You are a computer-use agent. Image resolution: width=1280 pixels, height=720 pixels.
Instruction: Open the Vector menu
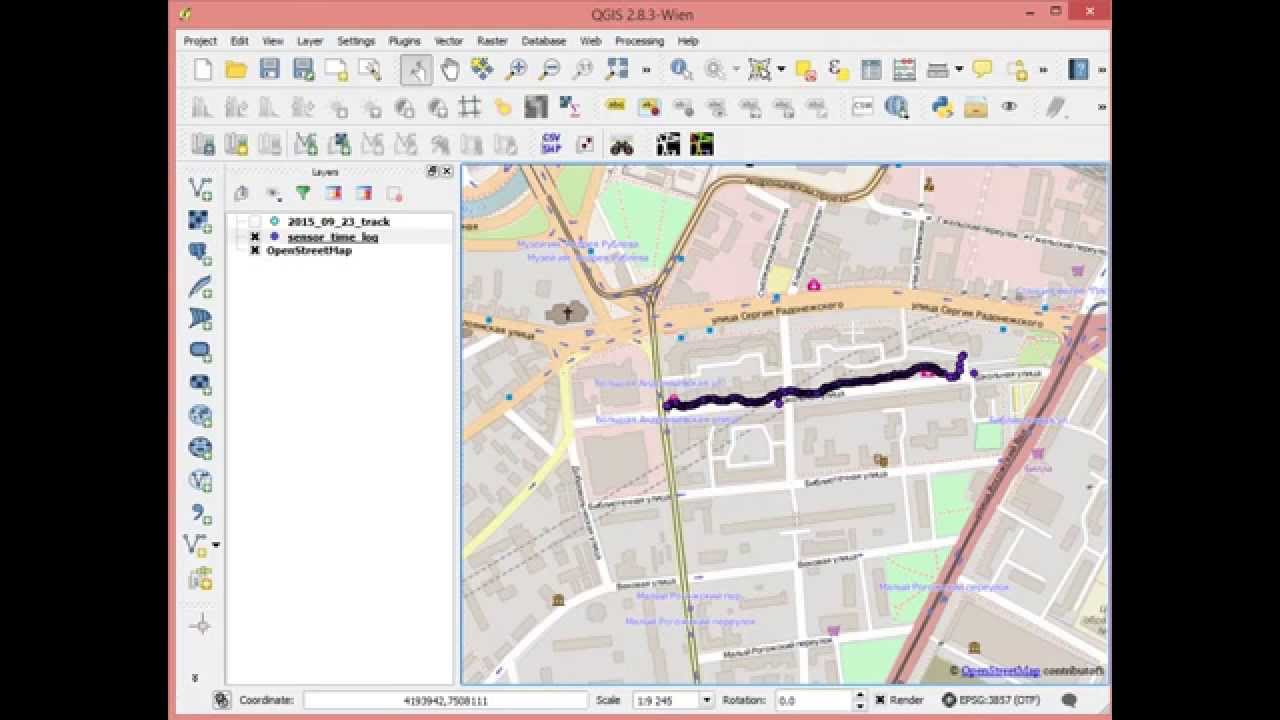(449, 41)
